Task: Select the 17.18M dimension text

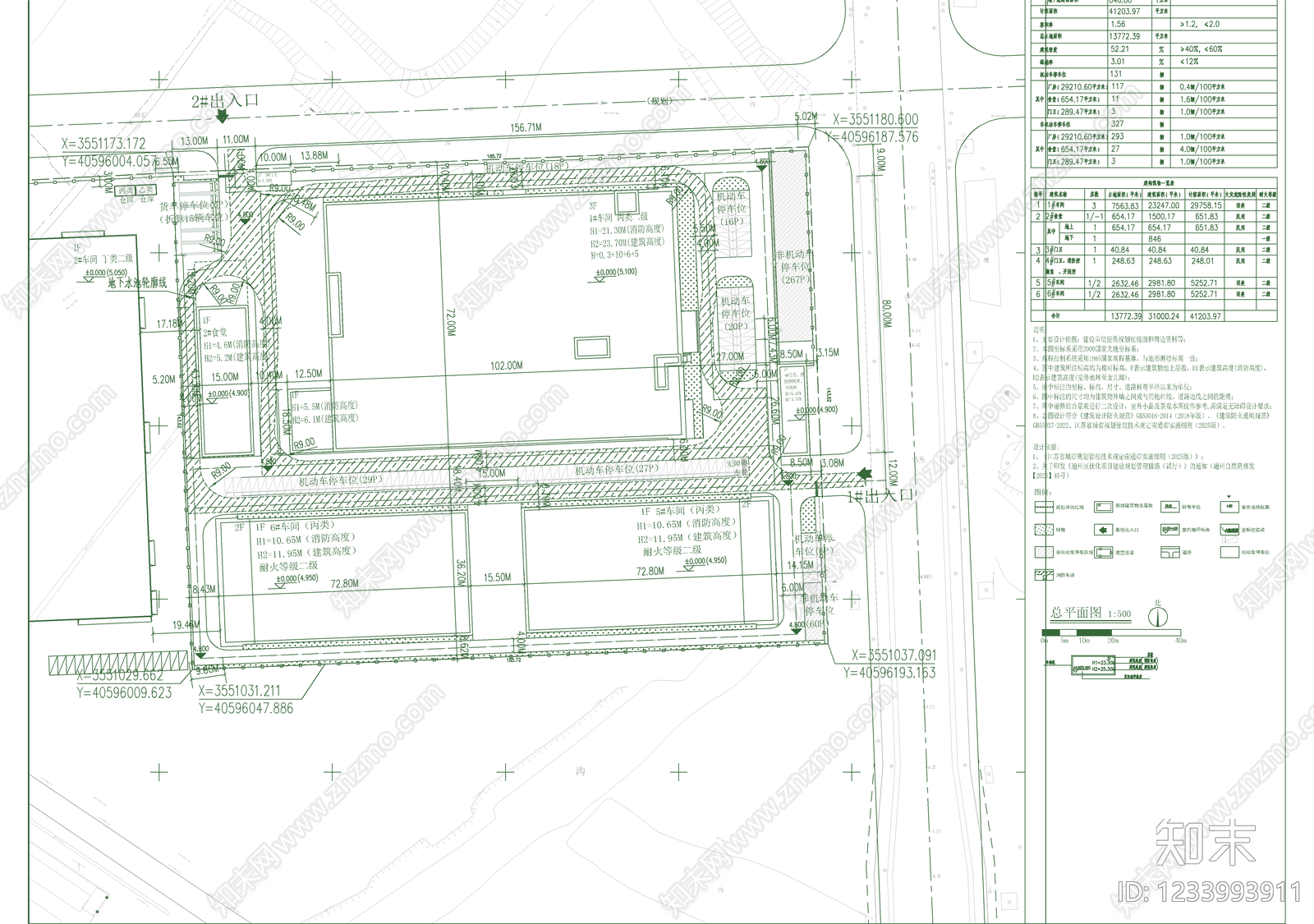Action: (x=171, y=324)
